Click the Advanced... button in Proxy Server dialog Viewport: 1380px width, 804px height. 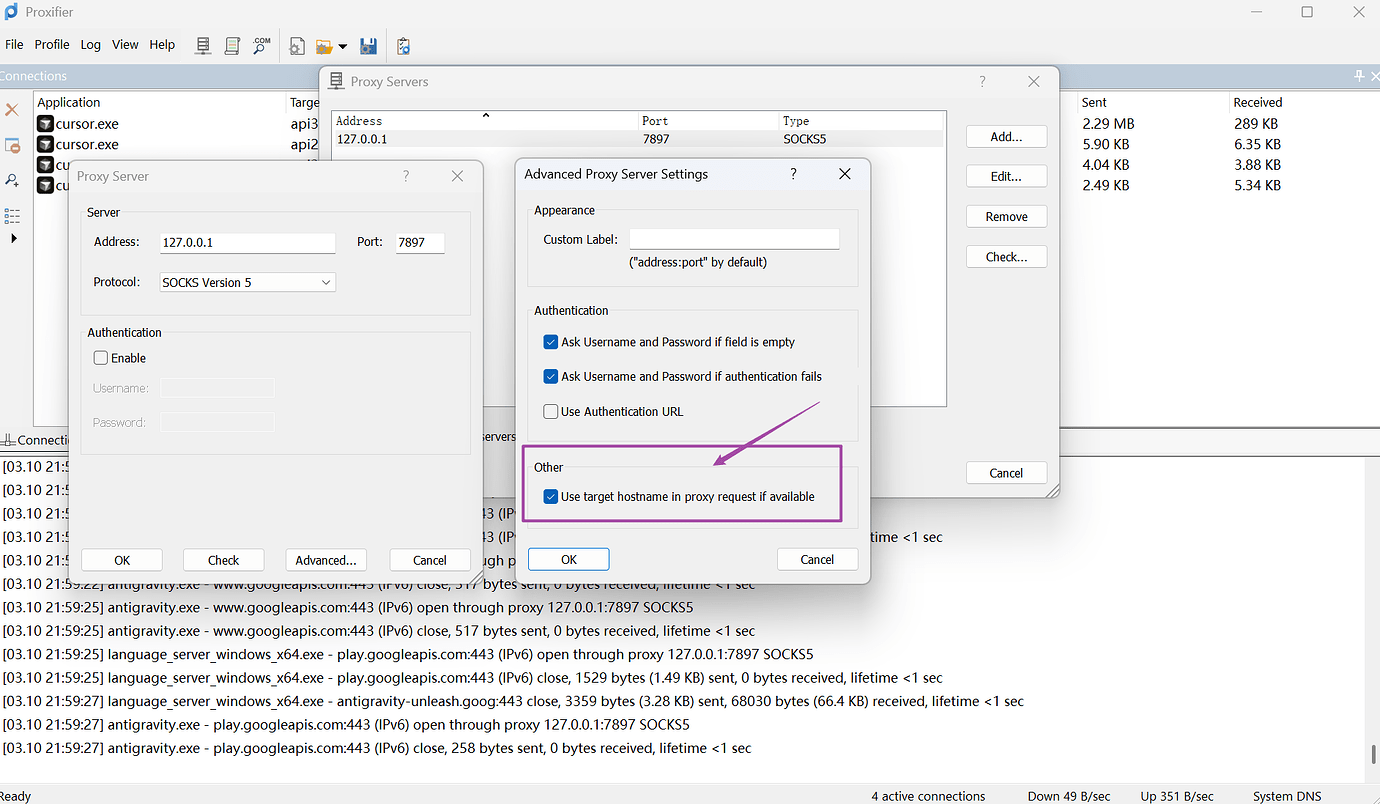pyautogui.click(x=326, y=560)
